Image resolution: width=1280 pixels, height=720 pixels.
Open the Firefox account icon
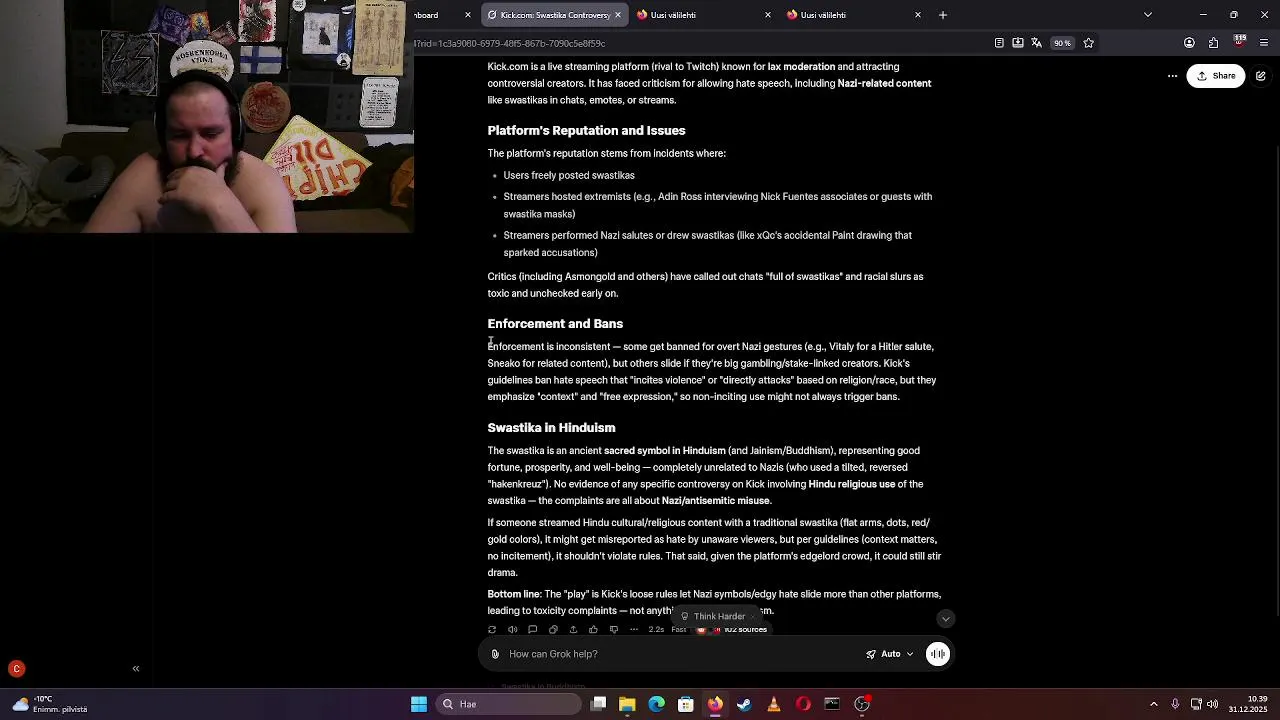click(1189, 43)
